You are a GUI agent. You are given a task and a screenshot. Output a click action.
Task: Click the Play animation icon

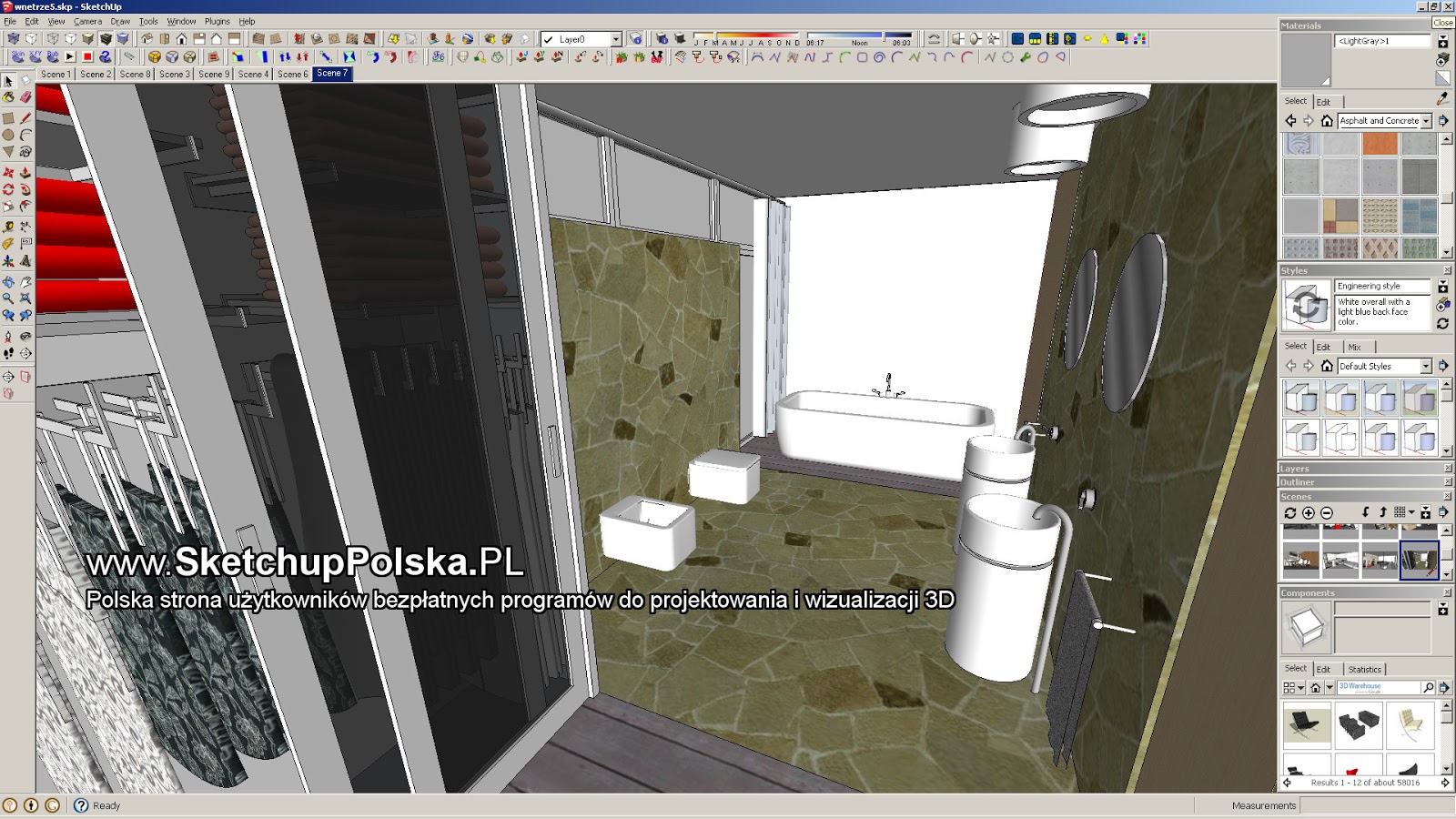tap(70, 56)
